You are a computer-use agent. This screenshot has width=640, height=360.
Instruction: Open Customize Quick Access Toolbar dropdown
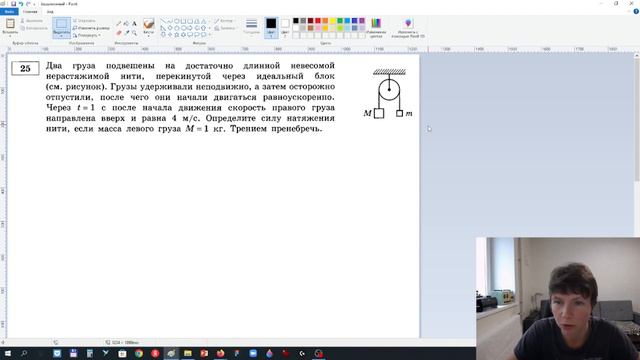click(x=34, y=4)
